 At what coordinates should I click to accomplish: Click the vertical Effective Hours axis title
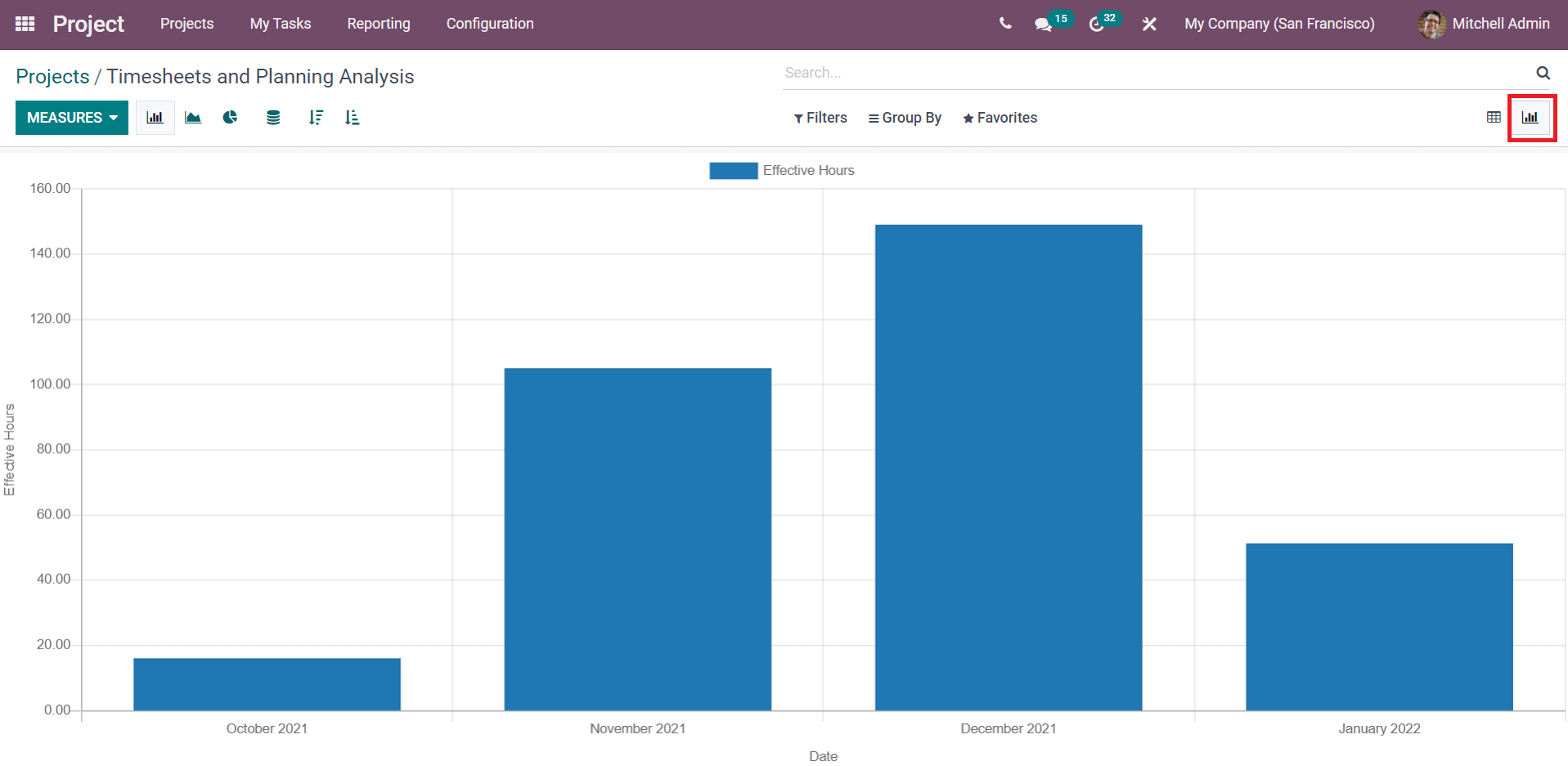(10, 450)
